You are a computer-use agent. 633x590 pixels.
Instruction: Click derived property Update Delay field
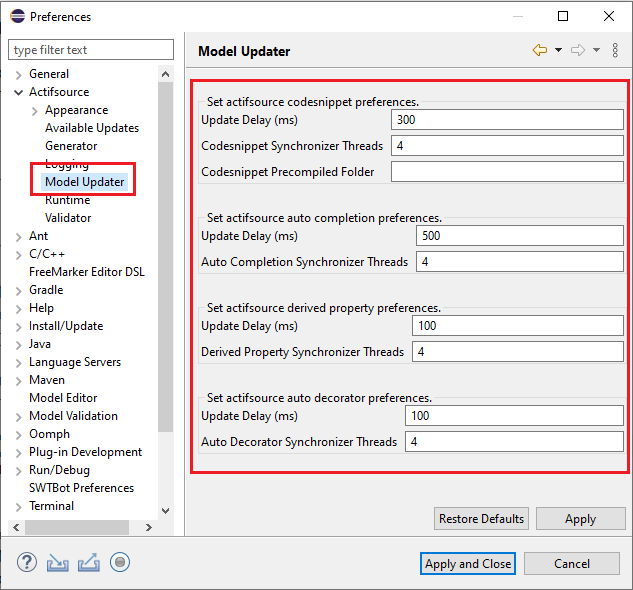point(518,325)
